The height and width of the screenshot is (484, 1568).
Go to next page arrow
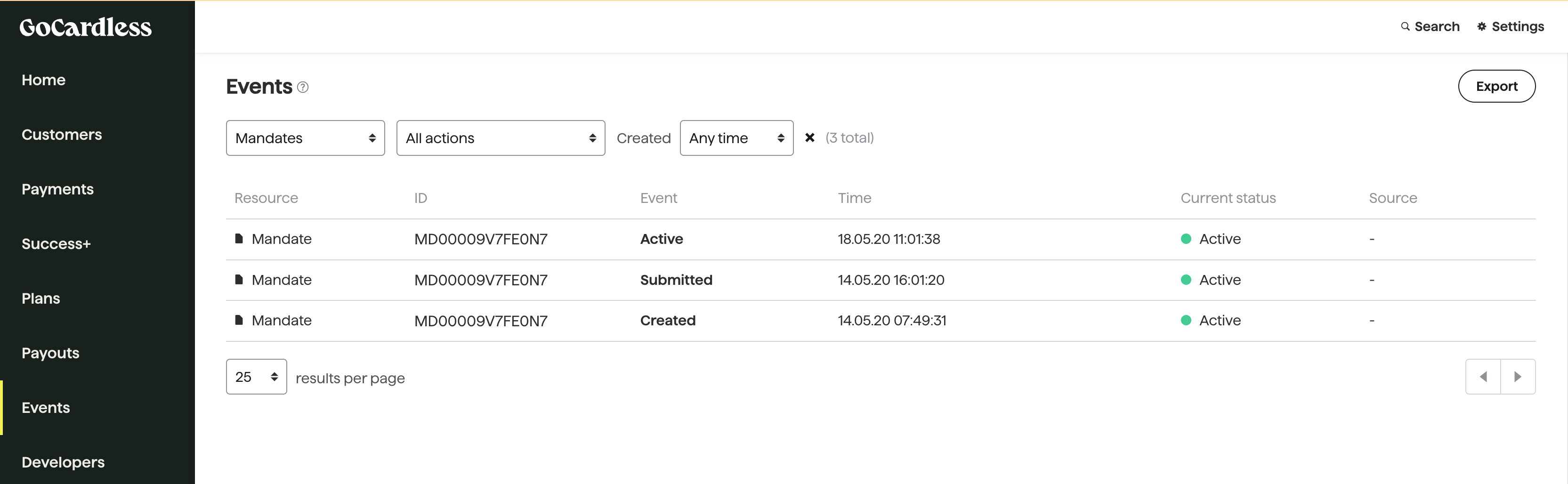click(1518, 377)
